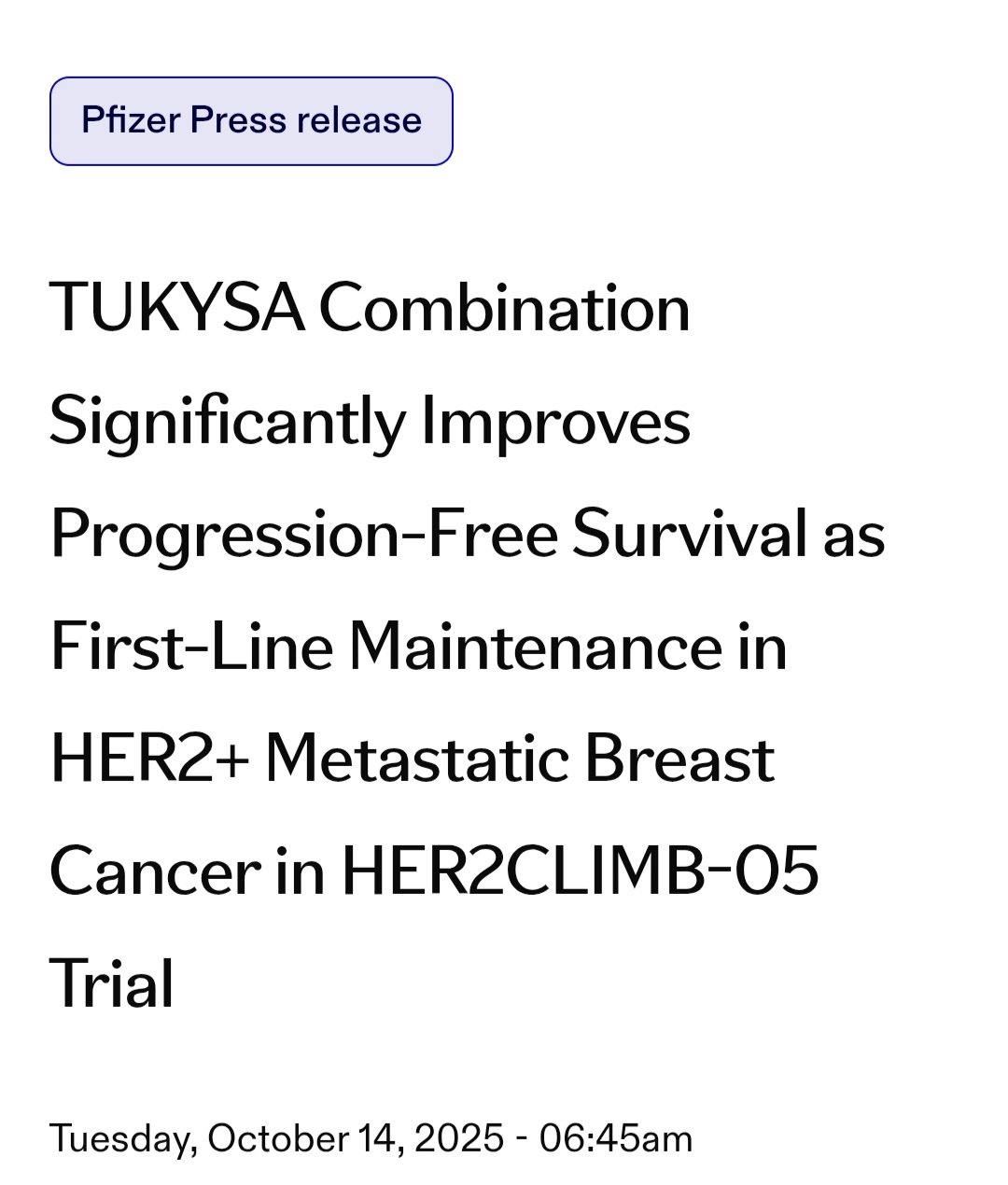1008x1185 pixels.
Task: Click "HER2+" in the headline
Action: click(x=149, y=759)
